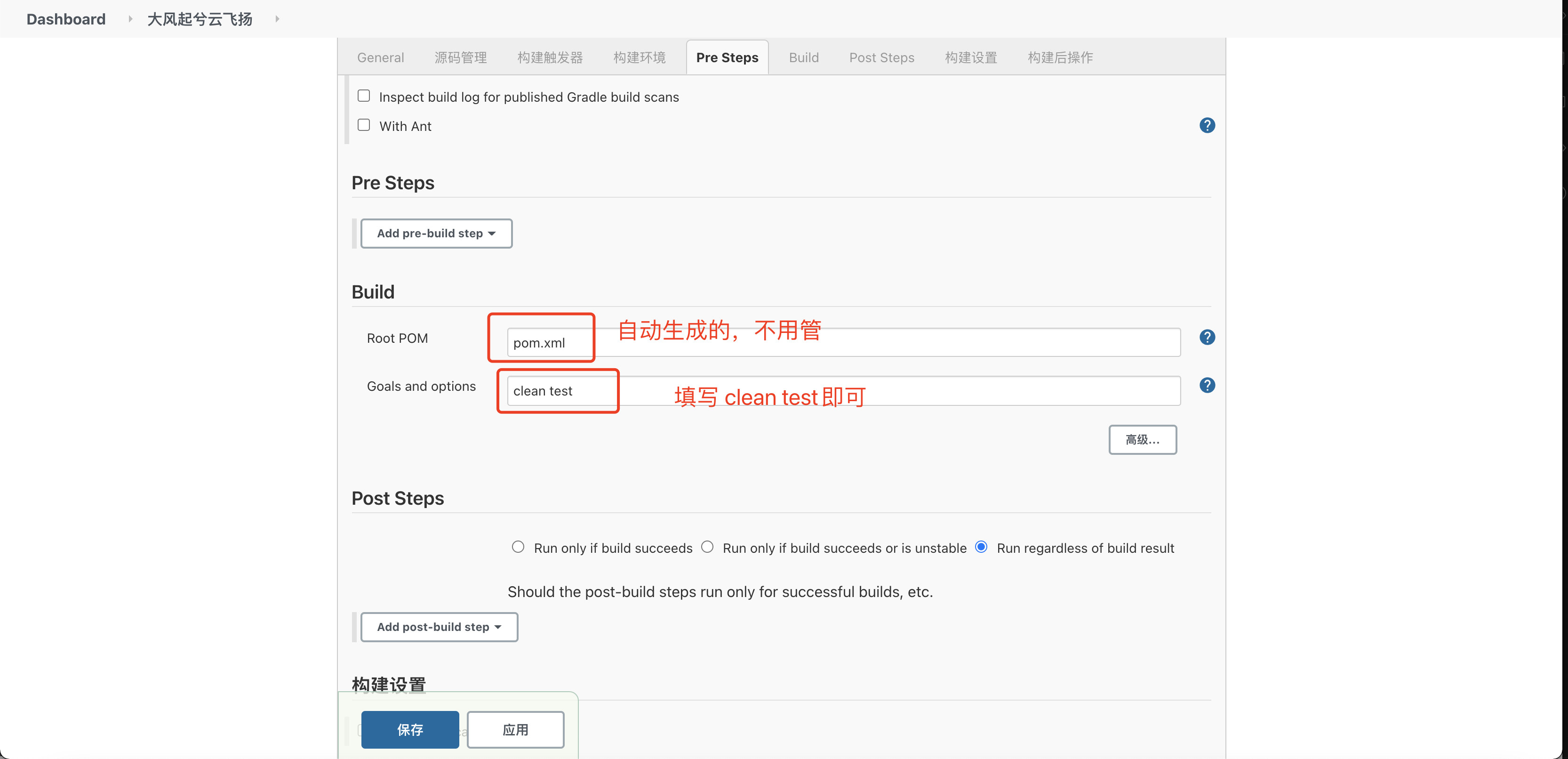Switch to the General tab

[x=380, y=57]
